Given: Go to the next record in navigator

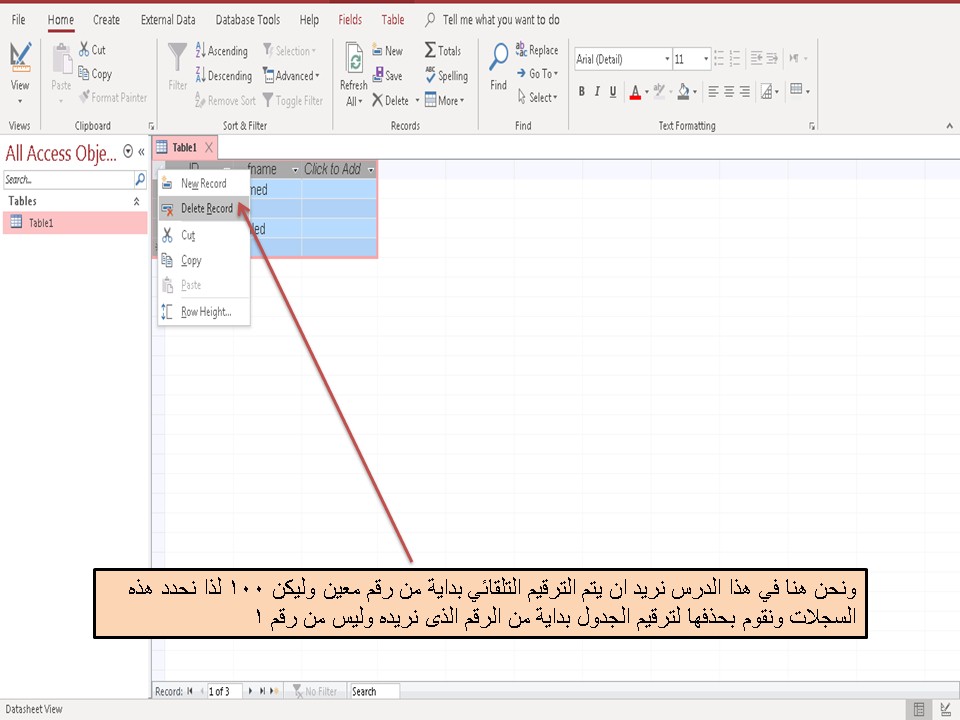Looking at the screenshot, I should (x=250, y=691).
